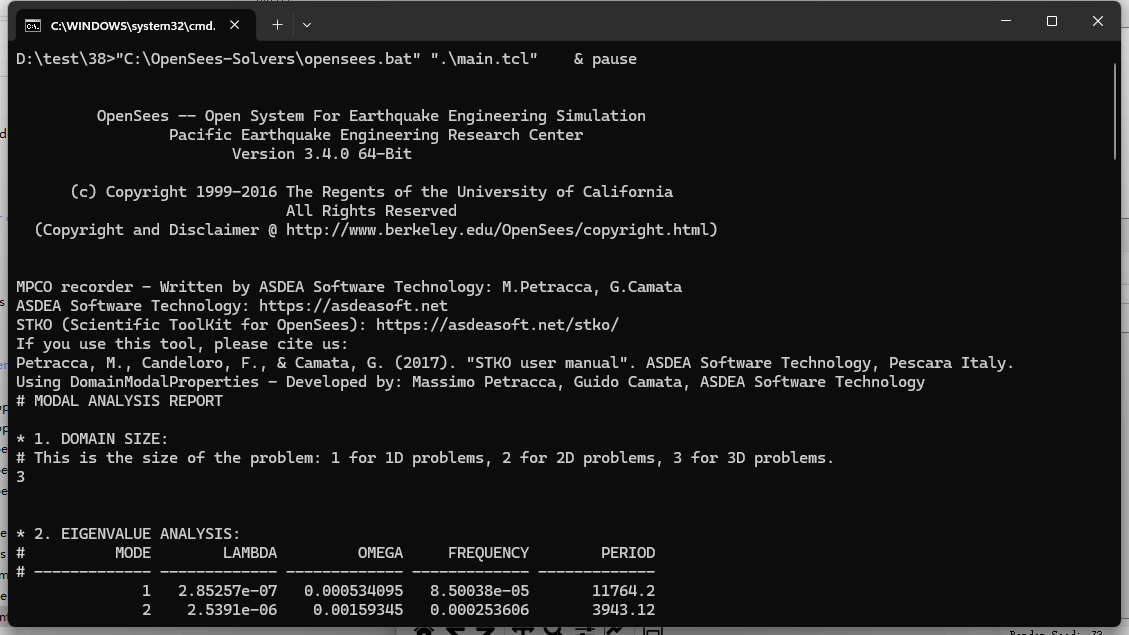Click the frequency value 0.000253606

coord(480,610)
